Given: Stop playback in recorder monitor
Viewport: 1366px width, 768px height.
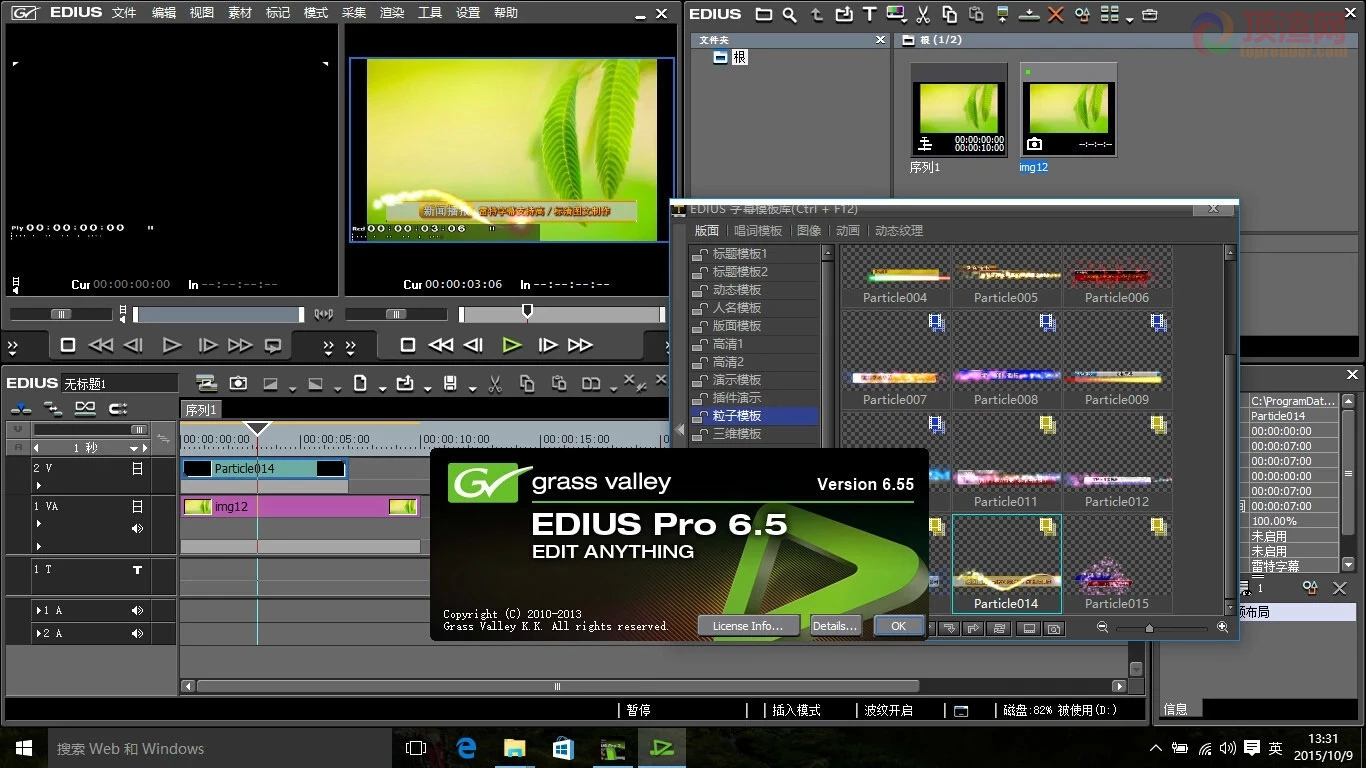Looking at the screenshot, I should [x=407, y=345].
